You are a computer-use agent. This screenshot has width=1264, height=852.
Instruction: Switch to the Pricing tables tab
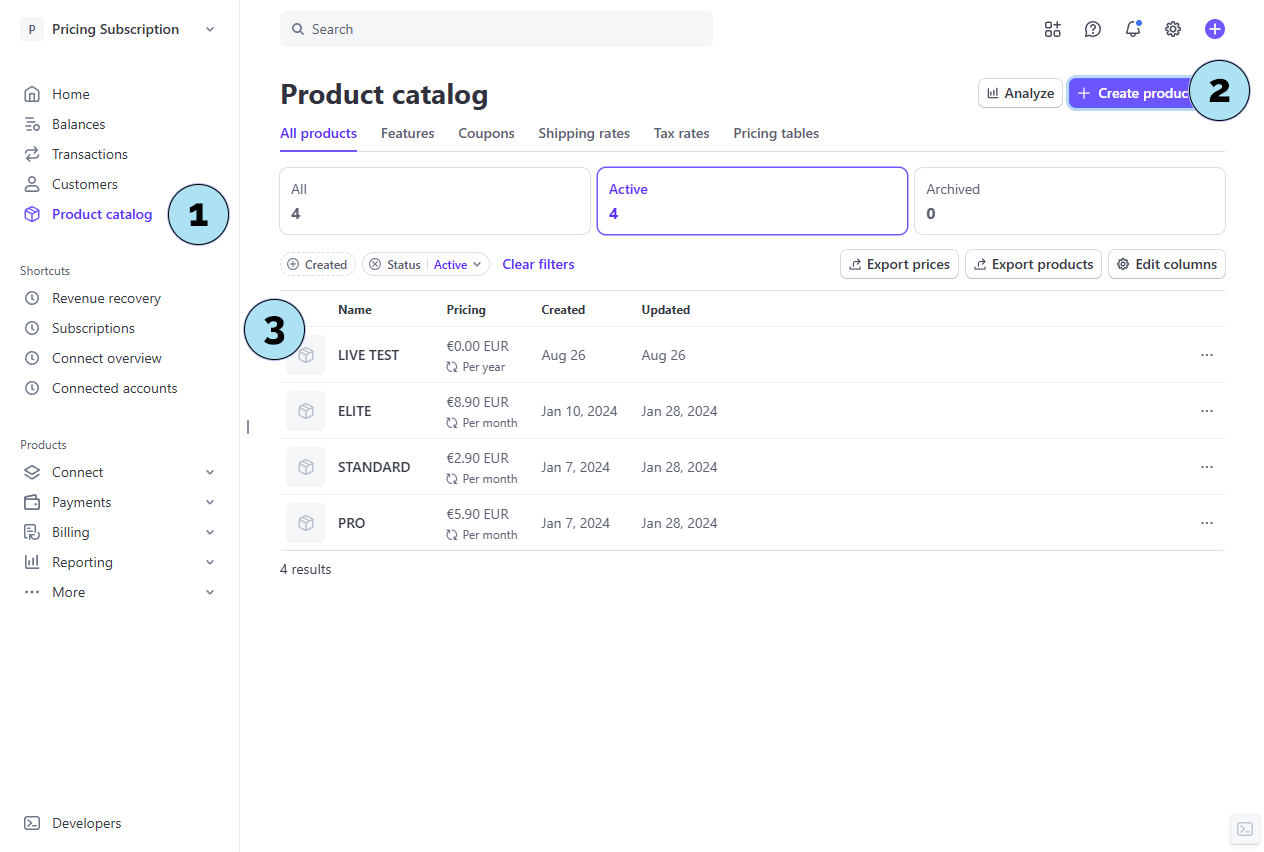click(775, 133)
